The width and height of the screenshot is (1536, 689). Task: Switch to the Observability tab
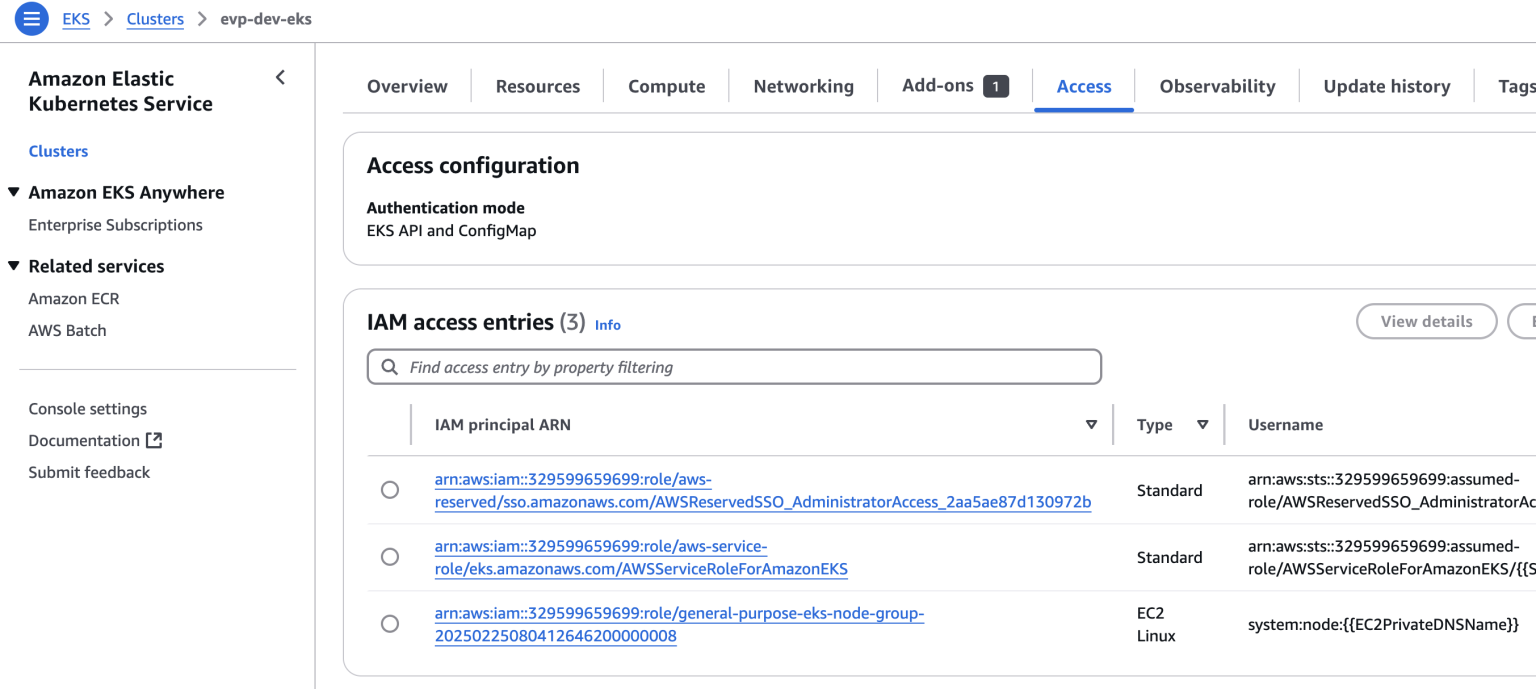pyautogui.click(x=1216, y=86)
